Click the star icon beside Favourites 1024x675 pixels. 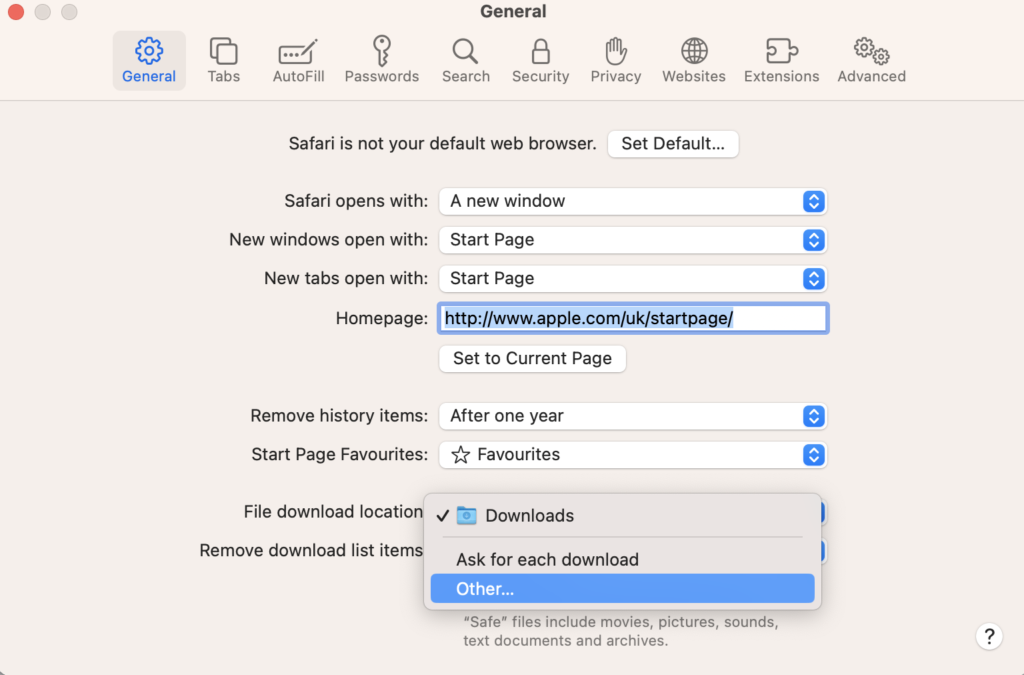click(460, 454)
